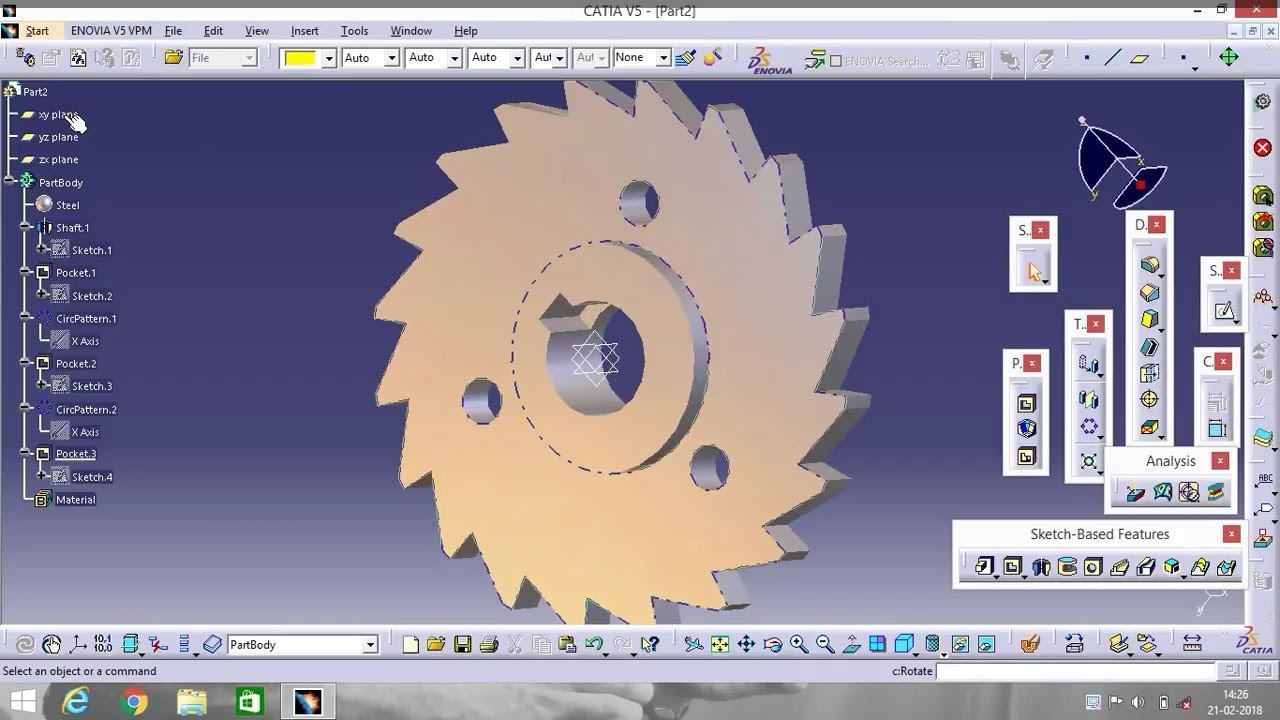Viewport: 1280px width, 720px height.
Task: Choose the Shell dress-up tool
Action: tap(1149, 347)
